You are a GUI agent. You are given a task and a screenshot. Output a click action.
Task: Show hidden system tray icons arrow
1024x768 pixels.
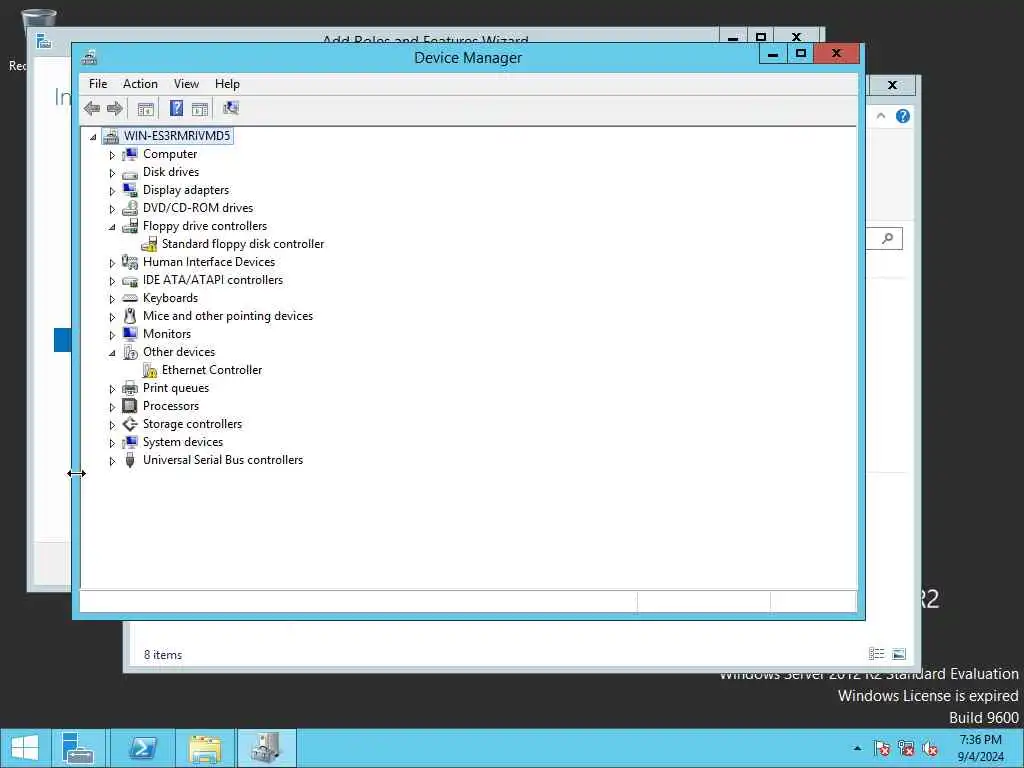[x=857, y=748]
